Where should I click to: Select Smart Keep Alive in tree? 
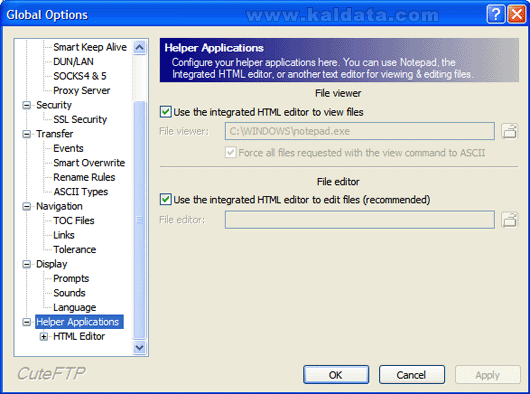[90, 47]
